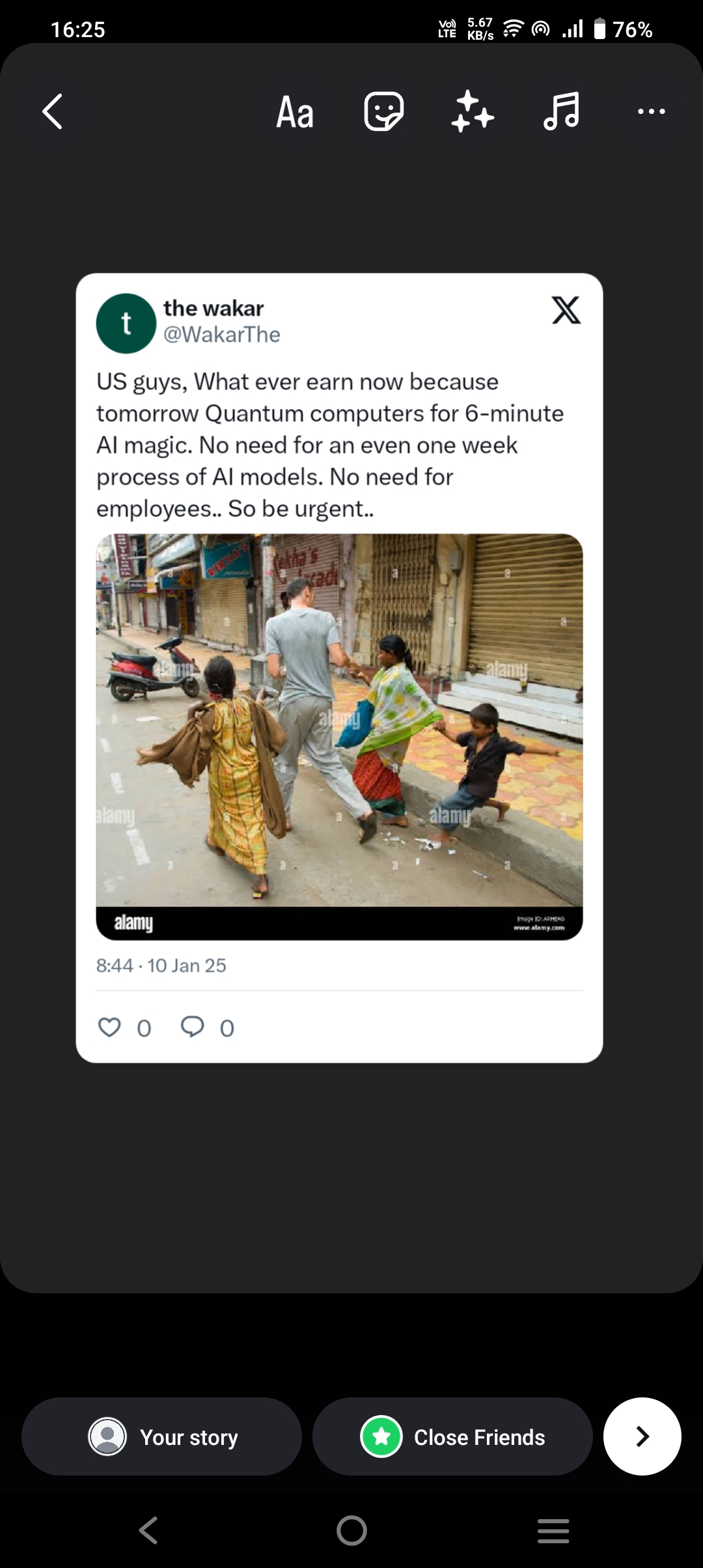Tap the white next arrow button
The width and height of the screenshot is (703, 1568).
642,1436
